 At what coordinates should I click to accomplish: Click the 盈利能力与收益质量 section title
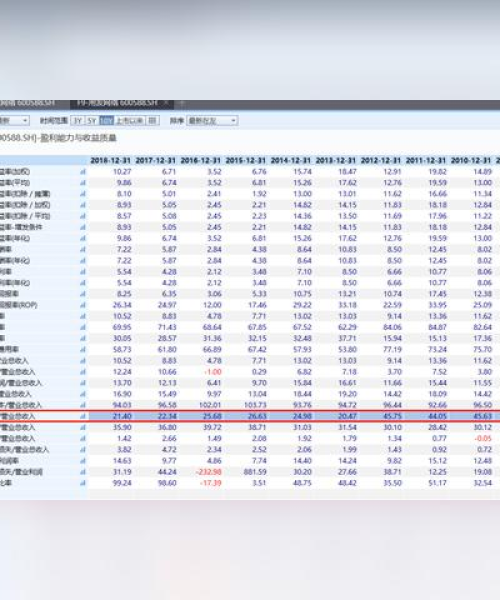click(x=78, y=138)
